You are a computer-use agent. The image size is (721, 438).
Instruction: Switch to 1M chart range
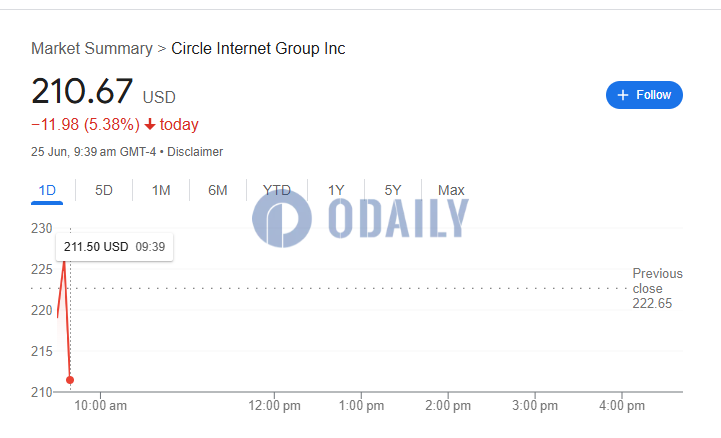coord(161,190)
